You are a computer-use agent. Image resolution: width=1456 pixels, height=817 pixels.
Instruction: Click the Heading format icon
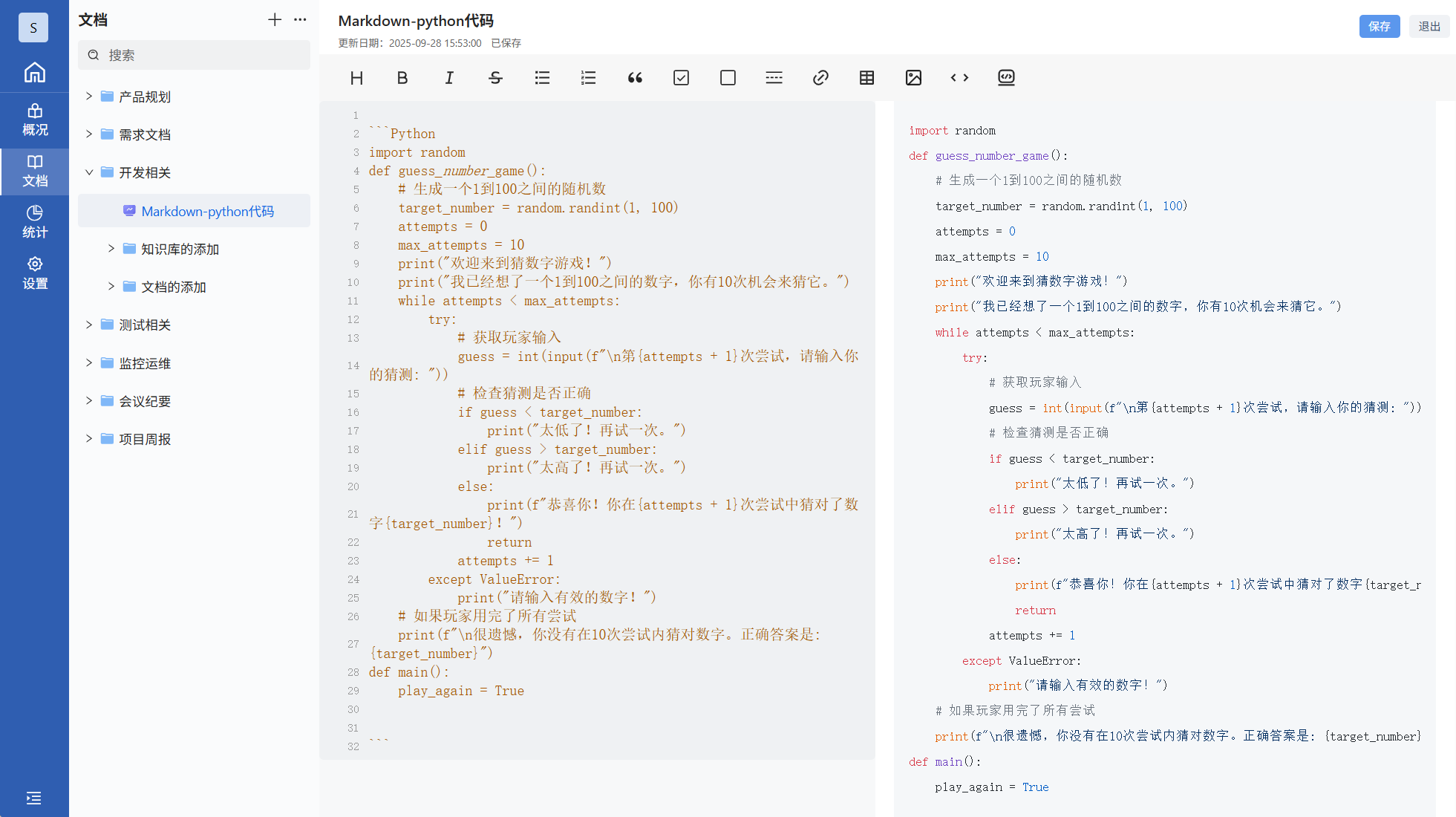(356, 78)
